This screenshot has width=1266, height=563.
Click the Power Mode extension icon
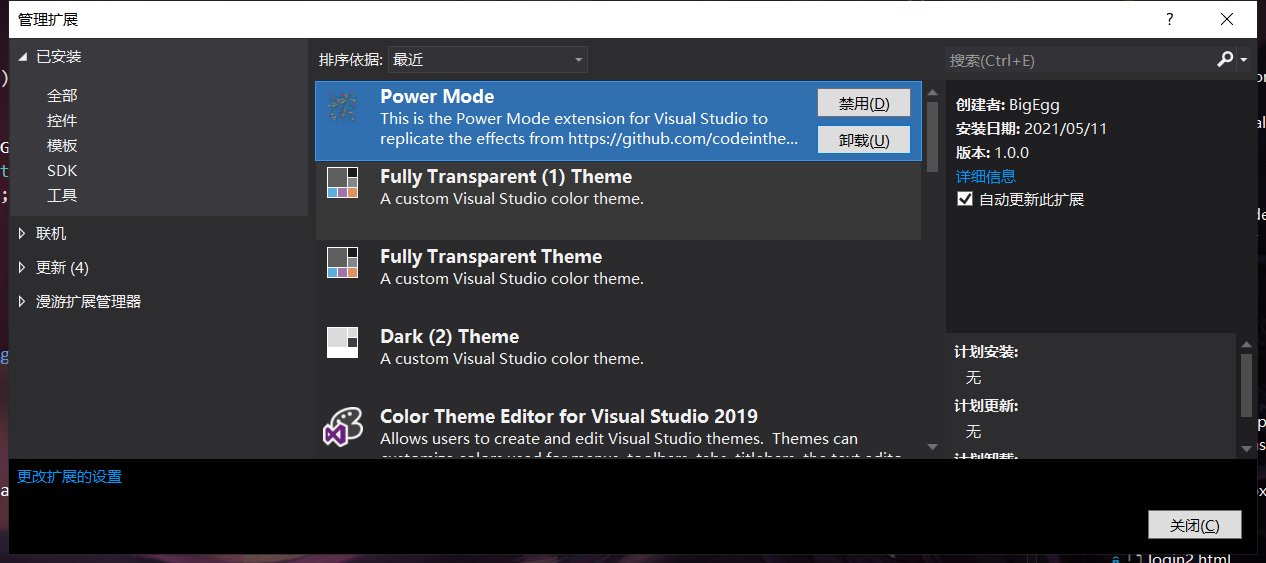pos(343,107)
